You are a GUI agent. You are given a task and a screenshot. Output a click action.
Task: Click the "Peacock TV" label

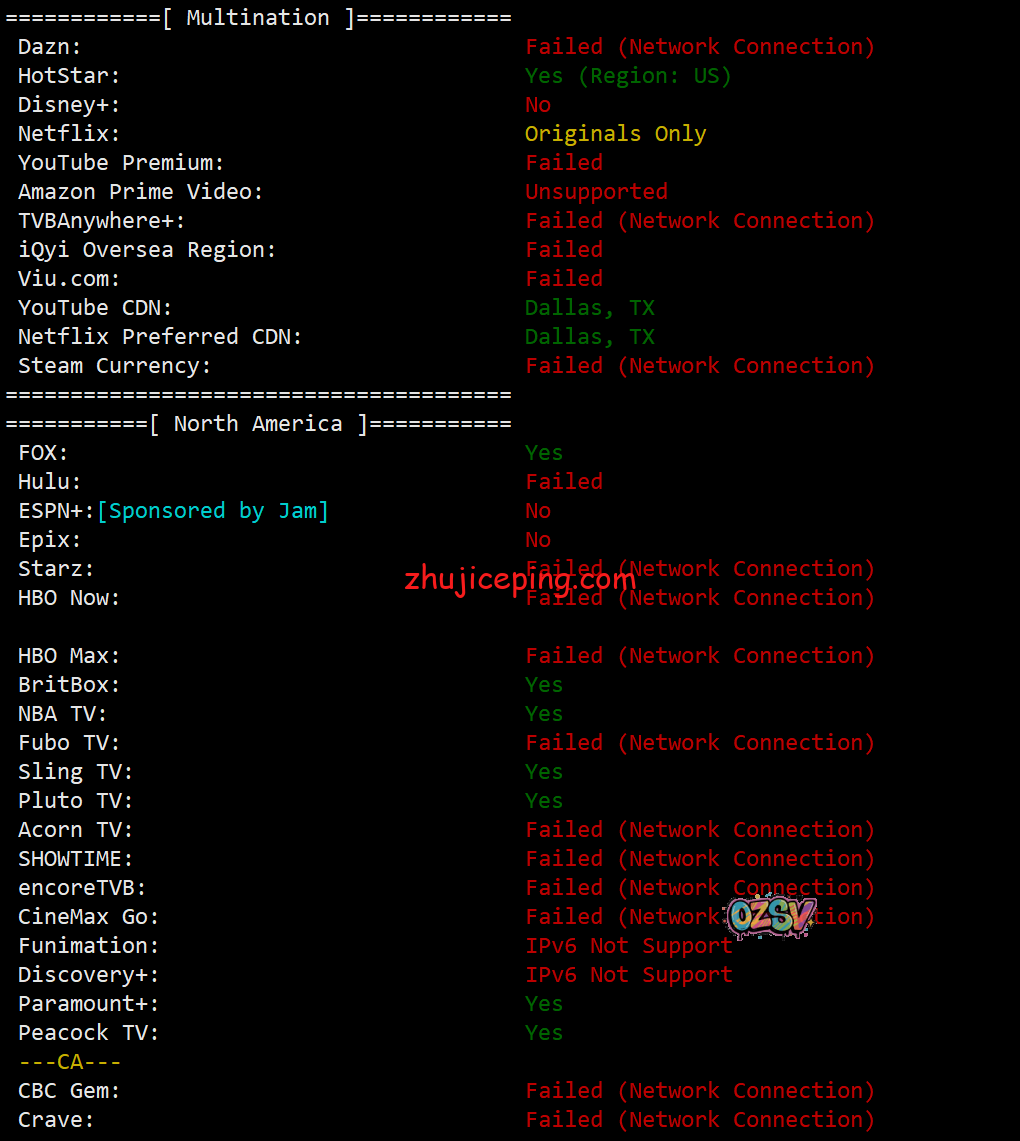point(88,1033)
